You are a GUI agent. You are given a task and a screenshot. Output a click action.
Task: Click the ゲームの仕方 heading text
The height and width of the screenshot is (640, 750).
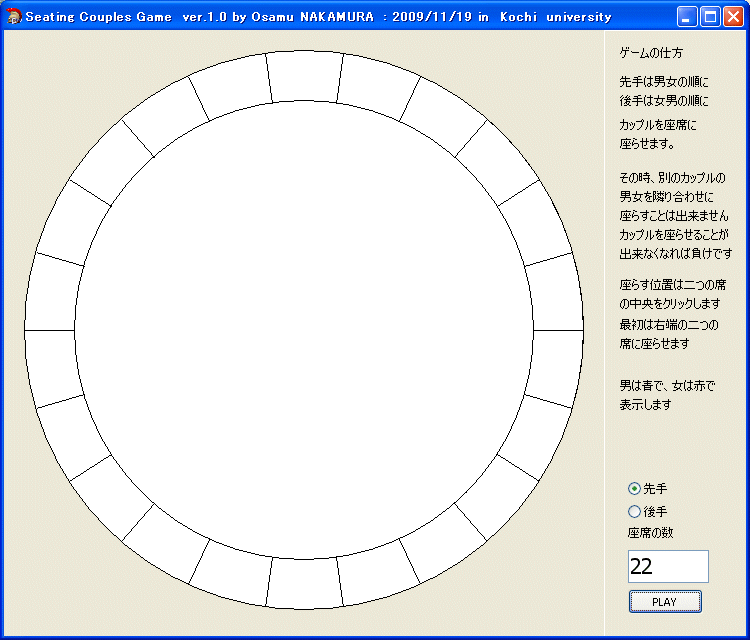(651, 53)
